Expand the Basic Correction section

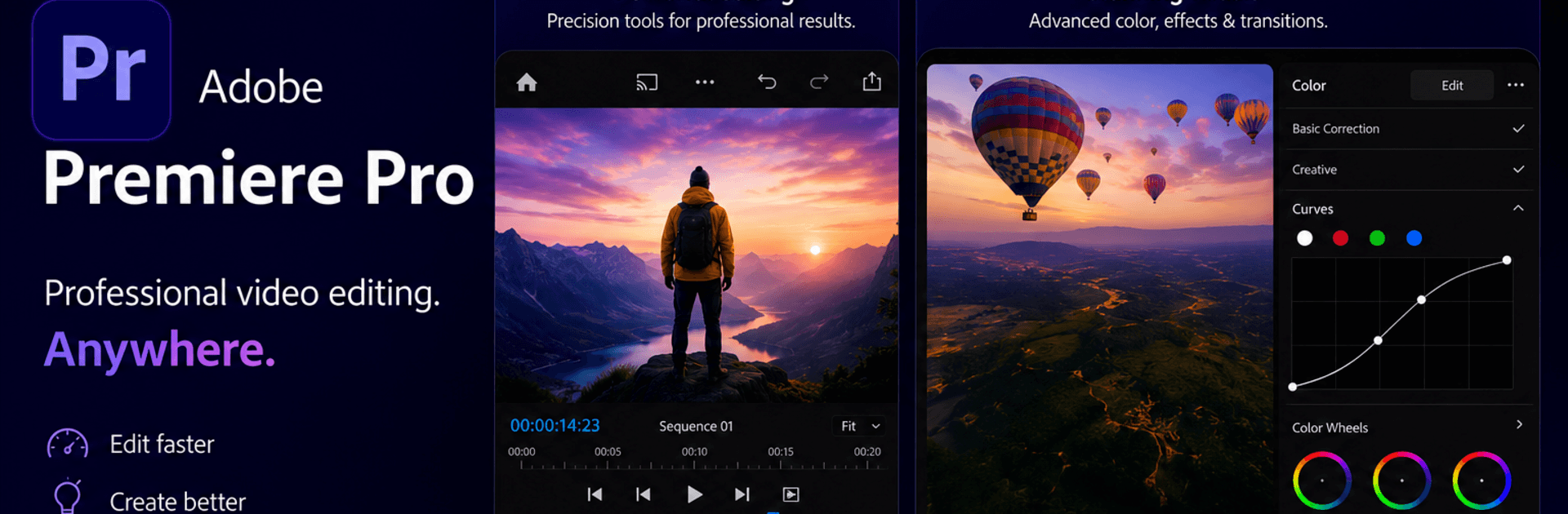[x=1408, y=129]
